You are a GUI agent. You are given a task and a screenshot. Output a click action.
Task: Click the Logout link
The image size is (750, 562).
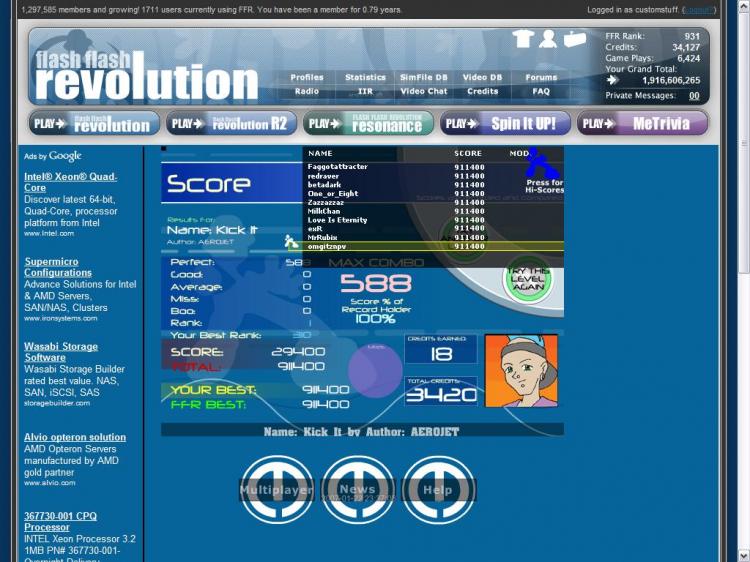[x=699, y=9]
